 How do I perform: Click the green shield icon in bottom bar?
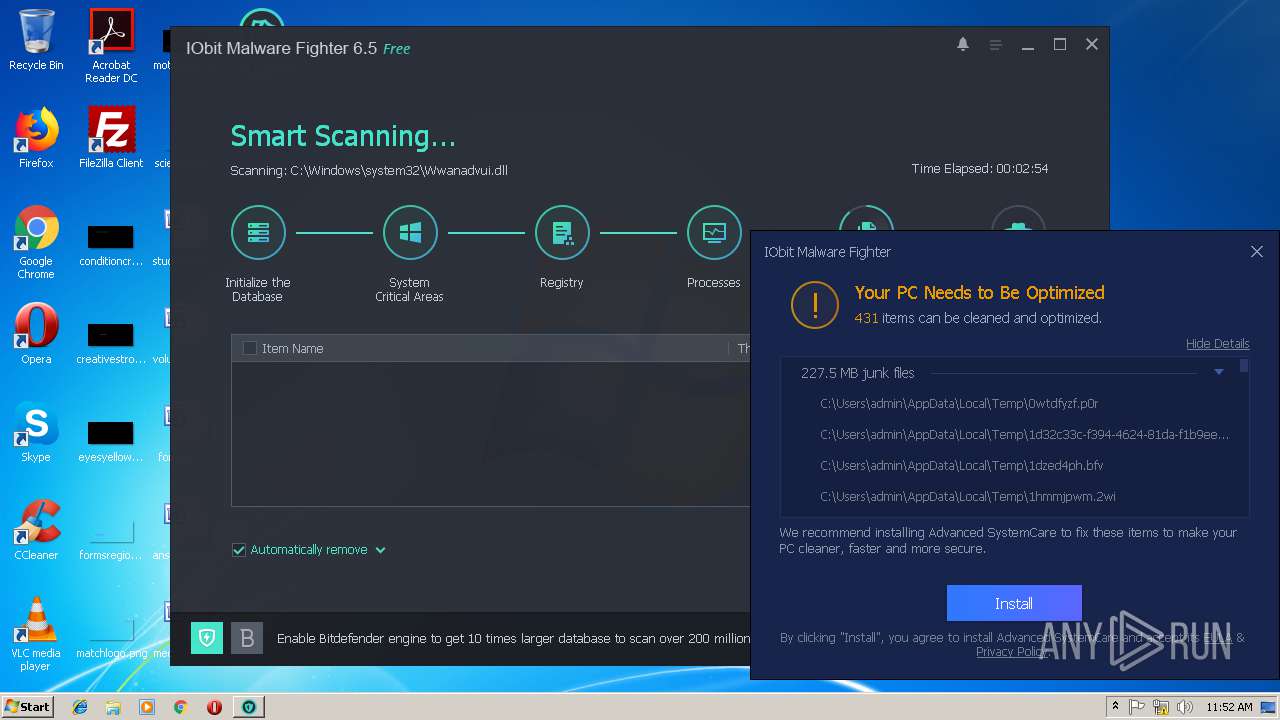coord(207,638)
